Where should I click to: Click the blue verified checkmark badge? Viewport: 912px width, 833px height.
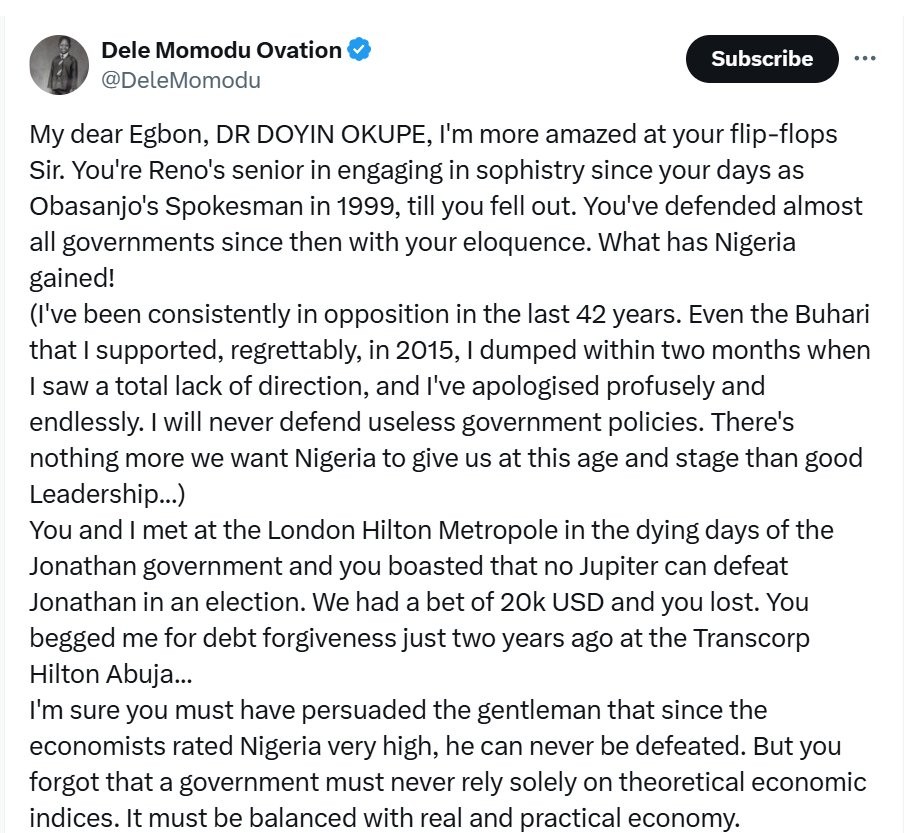click(359, 49)
